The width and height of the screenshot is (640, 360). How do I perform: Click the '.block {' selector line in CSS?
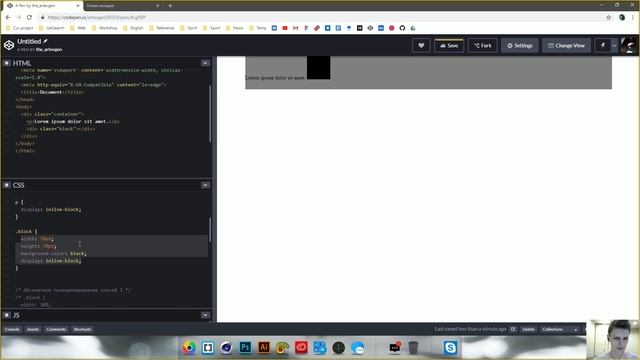click(x=26, y=231)
